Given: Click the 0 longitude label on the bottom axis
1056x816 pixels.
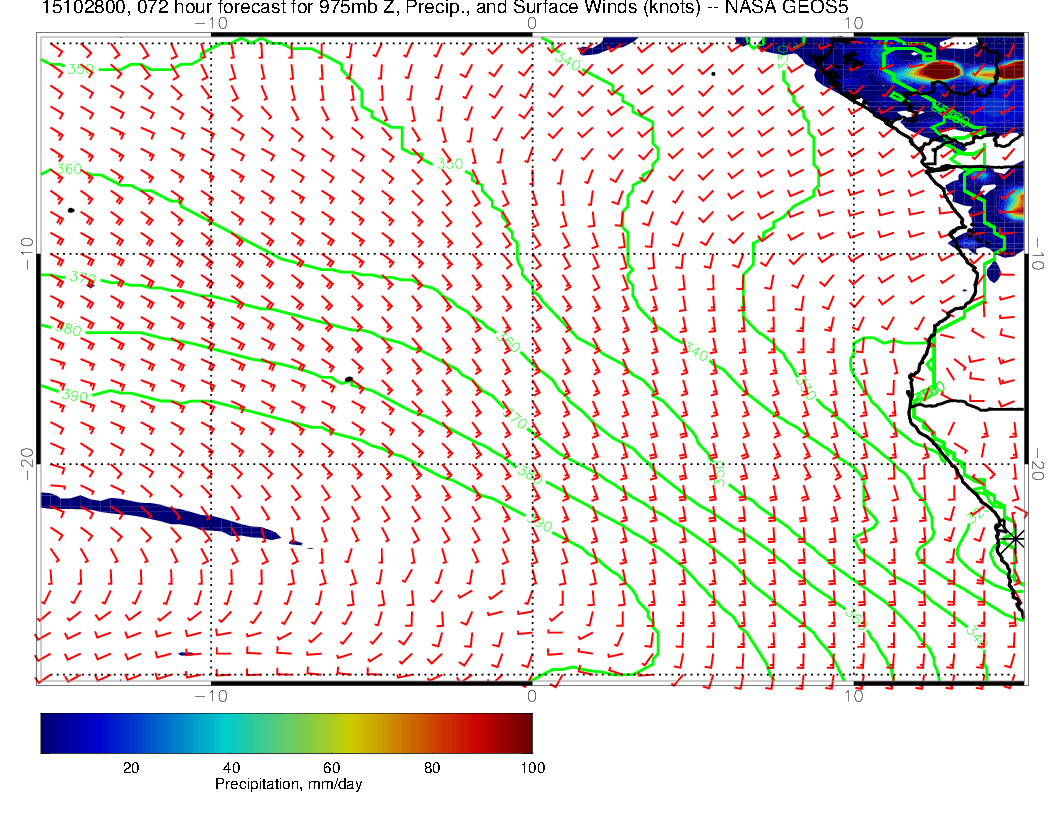Looking at the screenshot, I should pos(531,696).
